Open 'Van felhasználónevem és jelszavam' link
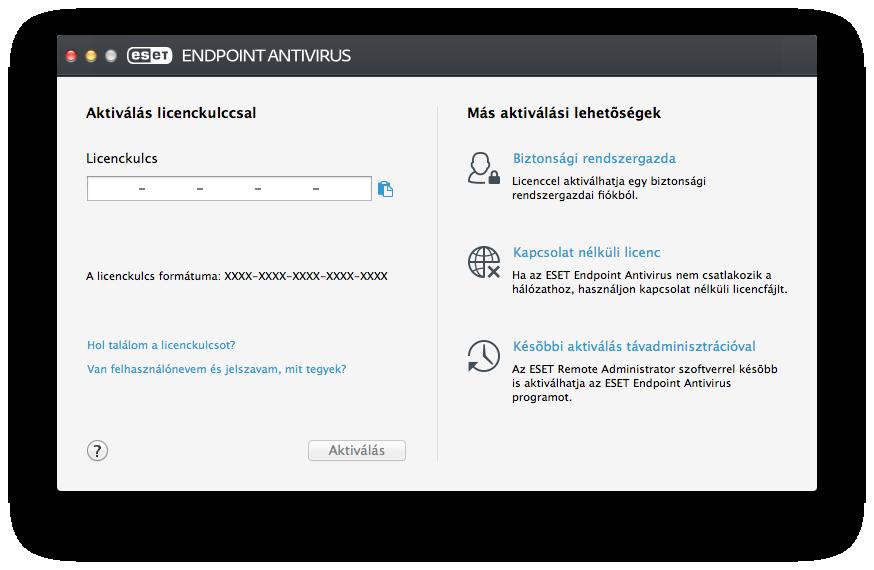 click(x=216, y=369)
